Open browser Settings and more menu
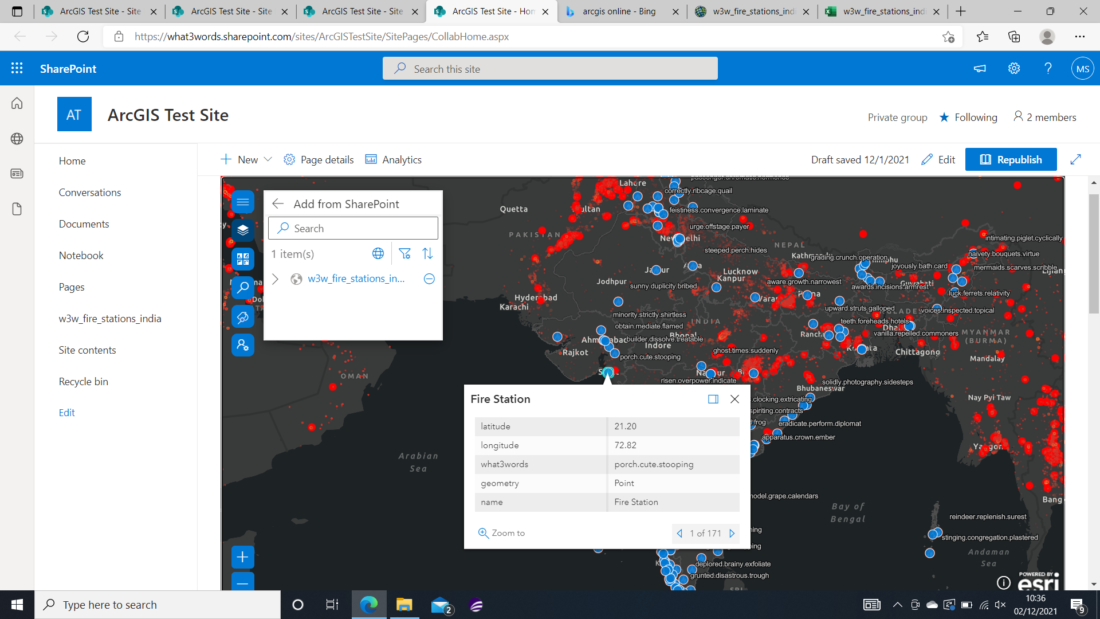Viewport: 1100px width, 619px height. (1080, 36)
